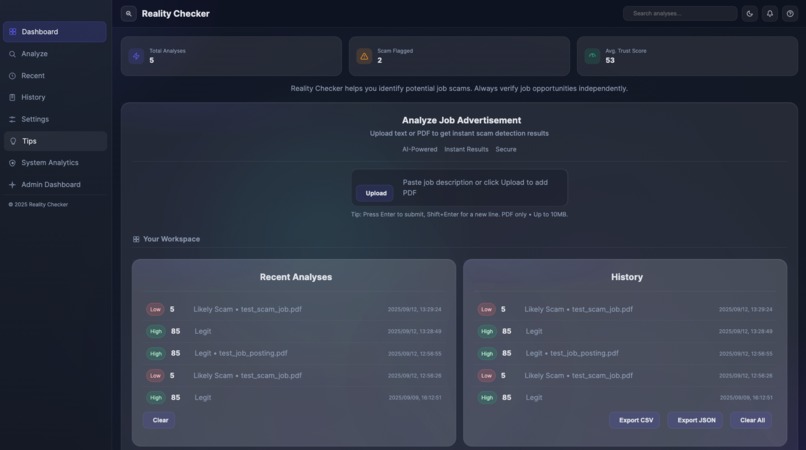
Task: Open History test_job_posting.pdf entry
Action: click(625, 353)
